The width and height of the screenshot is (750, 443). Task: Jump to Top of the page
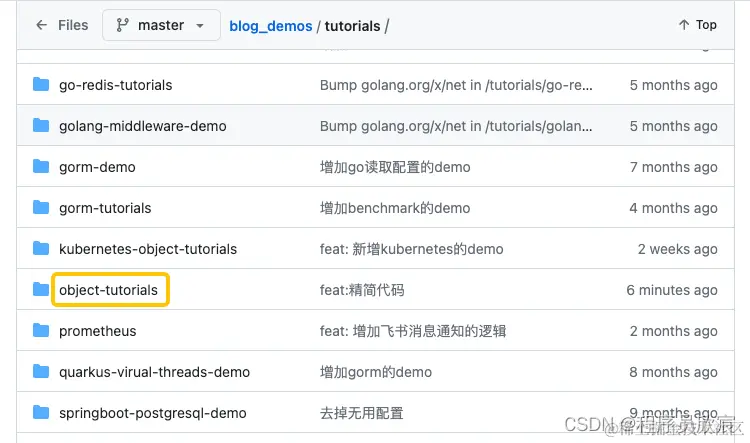click(x=706, y=24)
